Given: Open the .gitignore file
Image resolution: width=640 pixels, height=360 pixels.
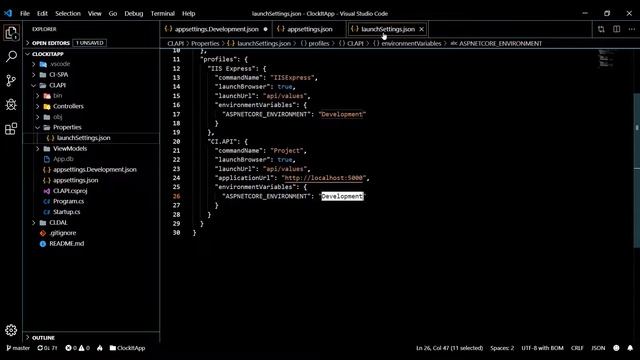Looking at the screenshot, I should (62, 233).
